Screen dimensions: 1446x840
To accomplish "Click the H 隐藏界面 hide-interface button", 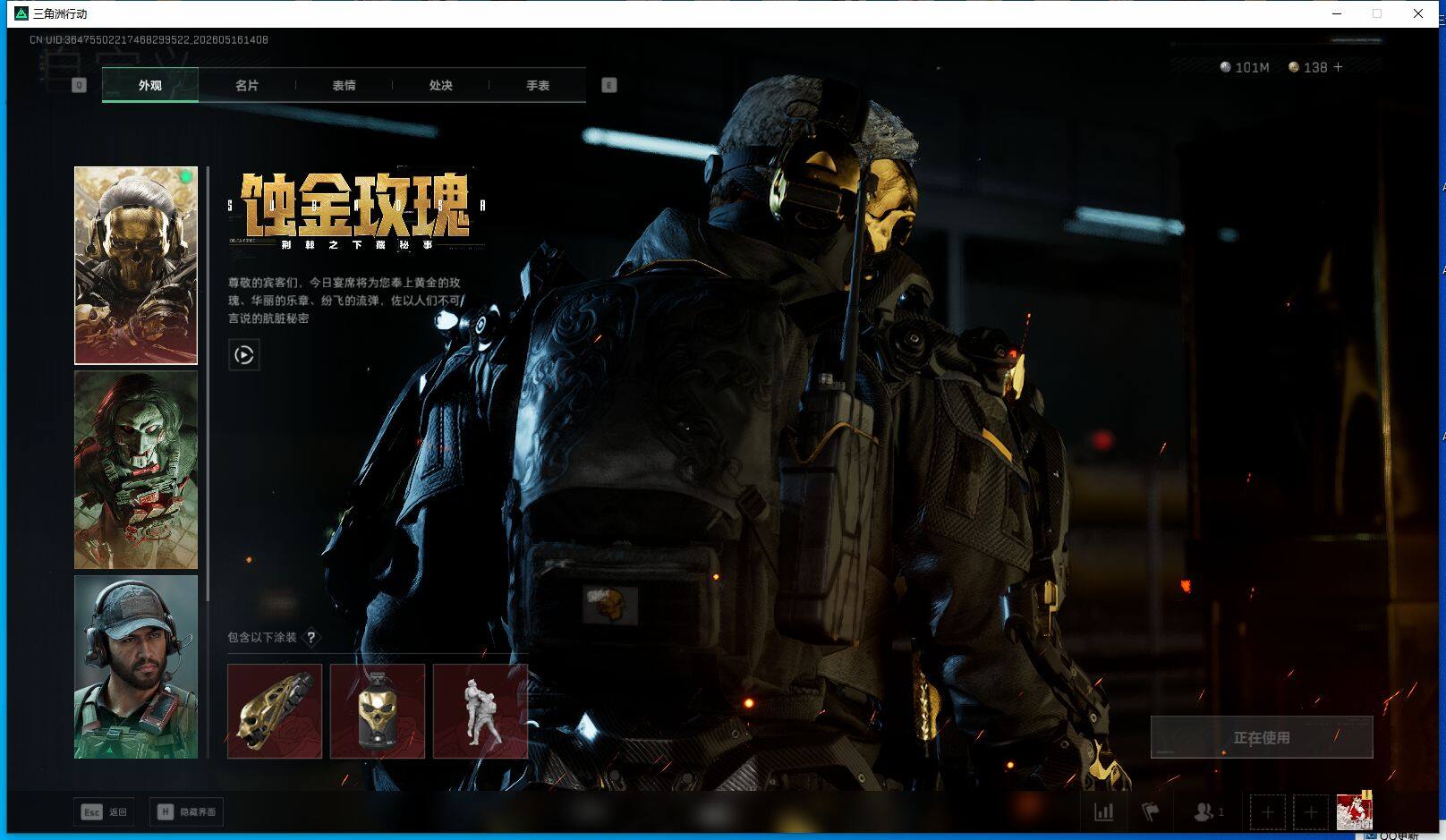I will [x=187, y=812].
